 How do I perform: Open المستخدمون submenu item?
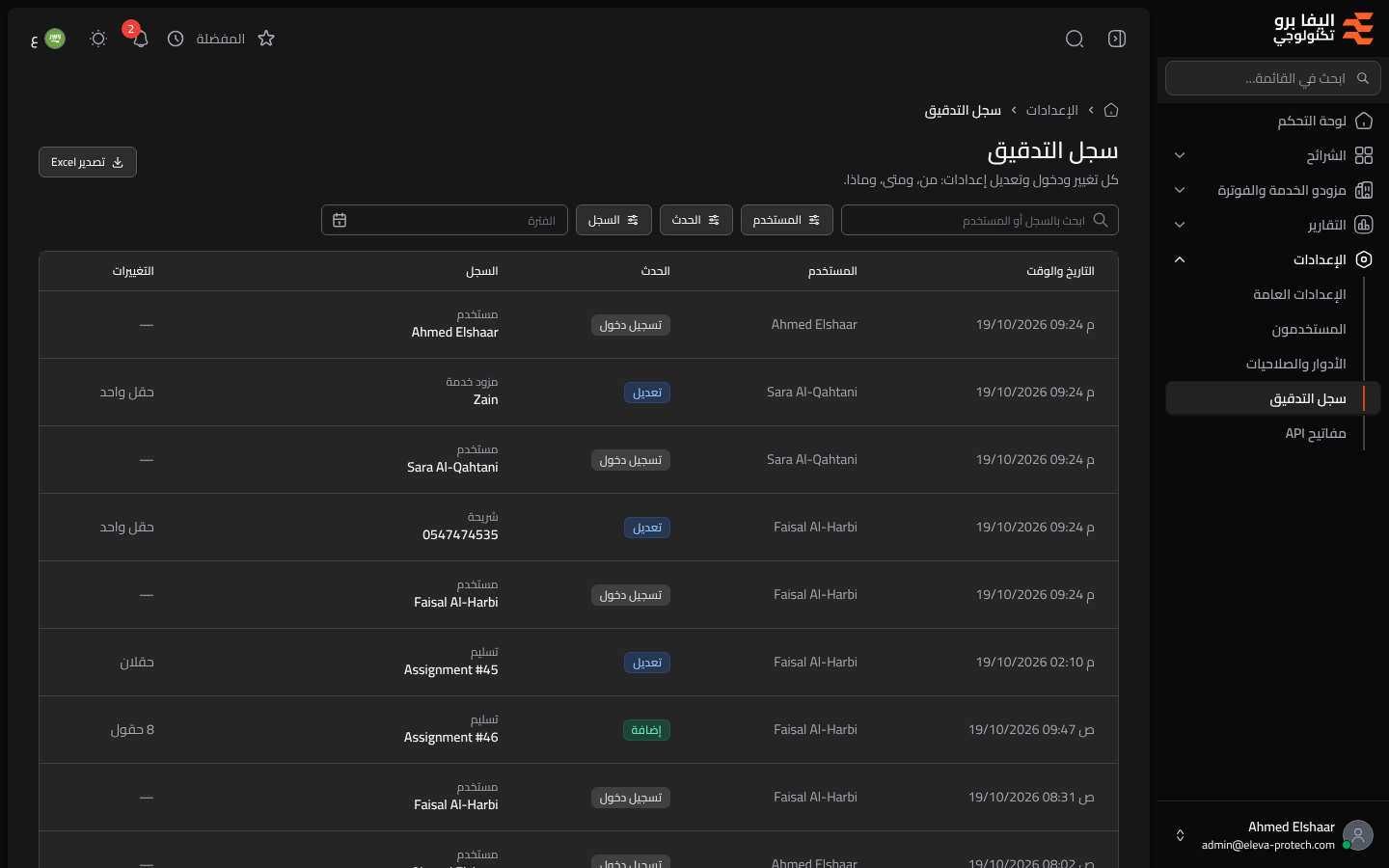pos(1309,329)
